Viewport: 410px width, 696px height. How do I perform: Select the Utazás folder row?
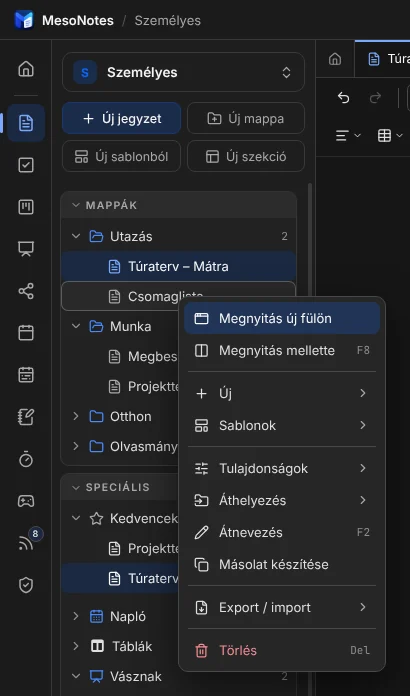[x=178, y=237]
